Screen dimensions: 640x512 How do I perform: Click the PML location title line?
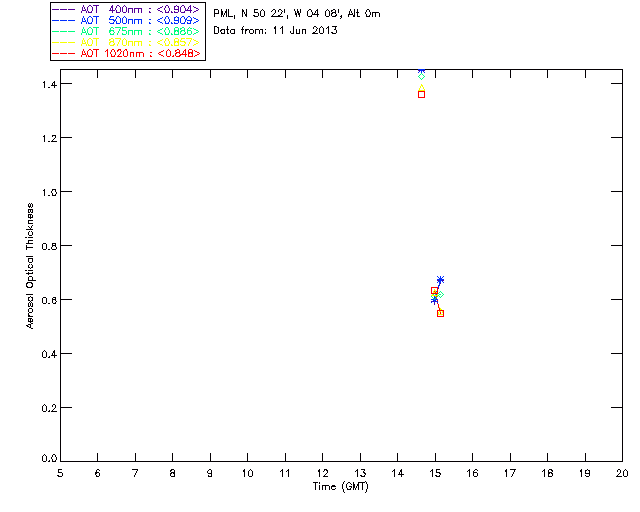[297, 13]
